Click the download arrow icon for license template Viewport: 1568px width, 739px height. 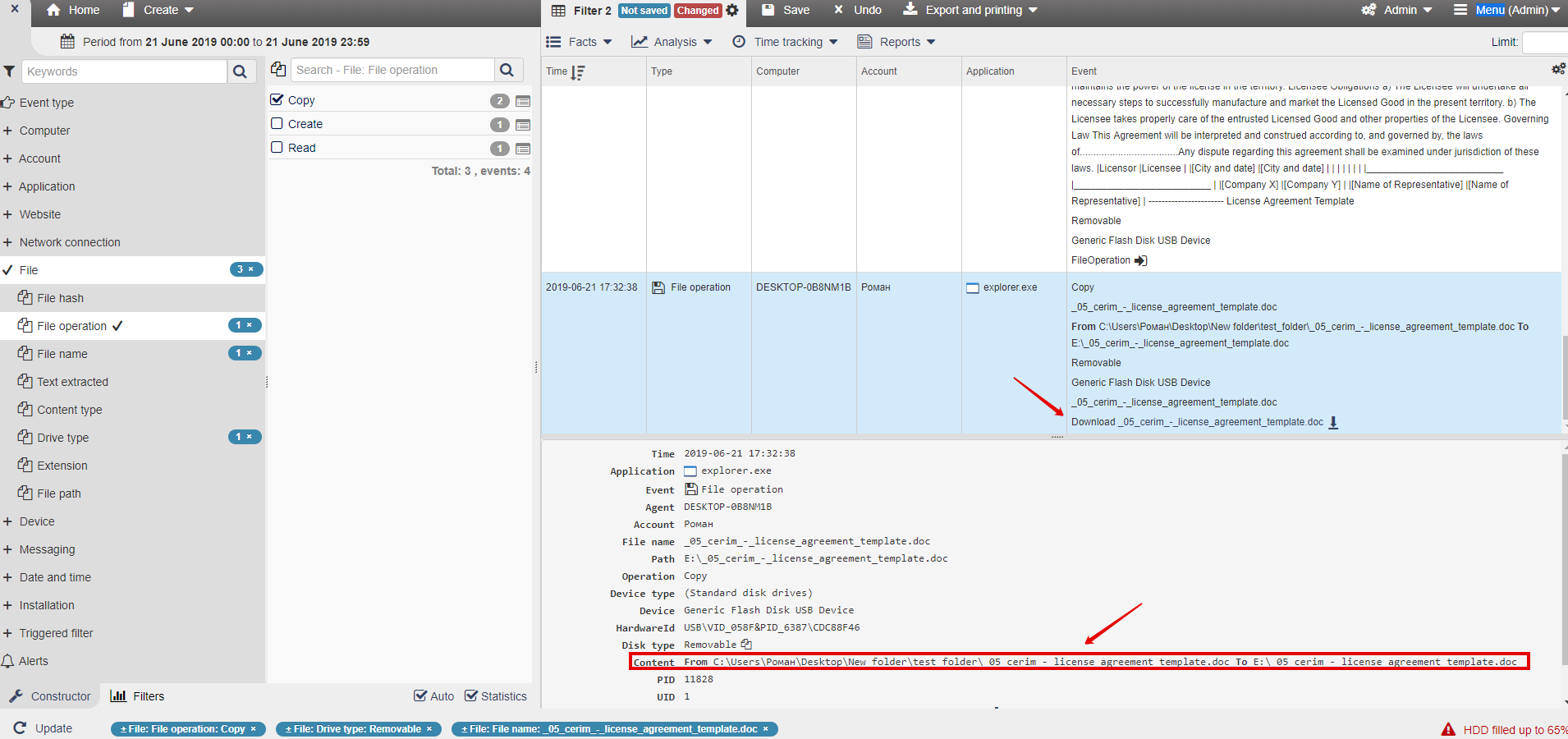pyautogui.click(x=1333, y=422)
